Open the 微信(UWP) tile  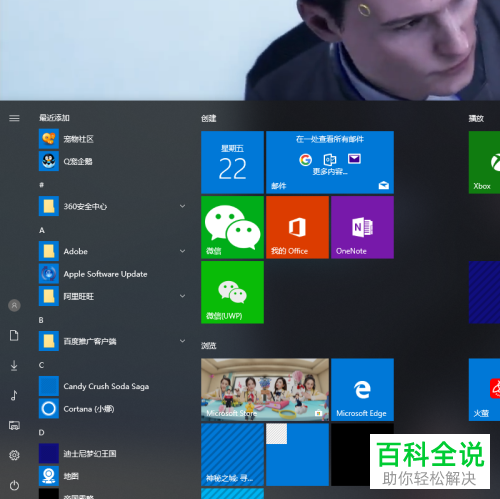(232, 292)
